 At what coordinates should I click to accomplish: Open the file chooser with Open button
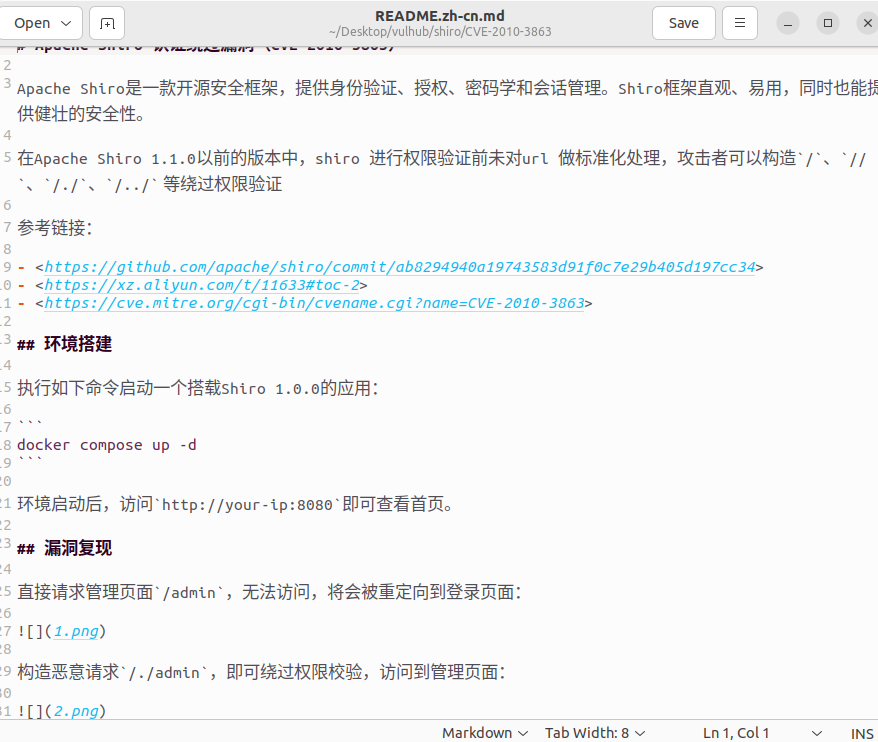[32, 23]
